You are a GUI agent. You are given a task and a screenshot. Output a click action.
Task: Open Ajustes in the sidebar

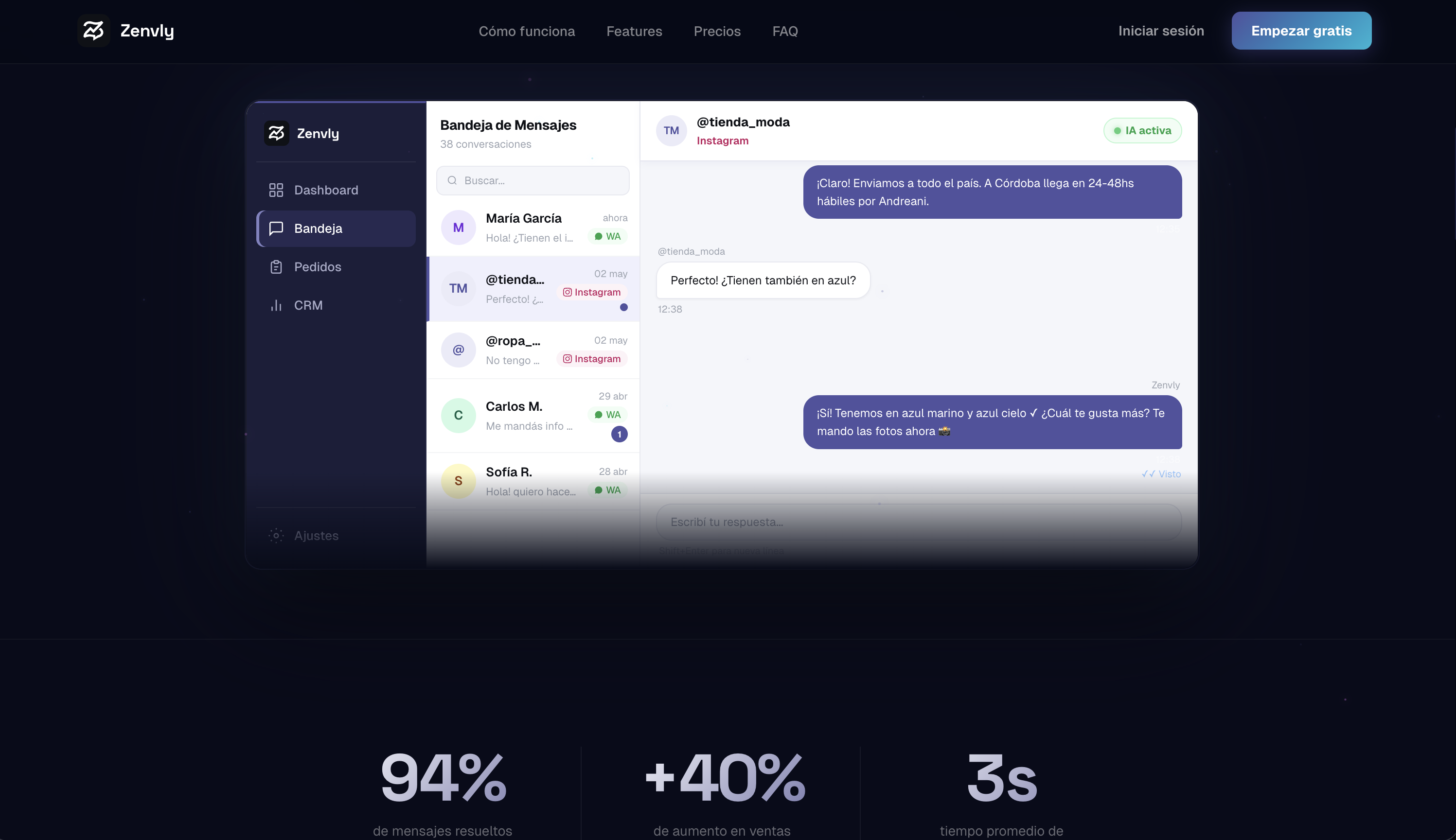coord(336,535)
